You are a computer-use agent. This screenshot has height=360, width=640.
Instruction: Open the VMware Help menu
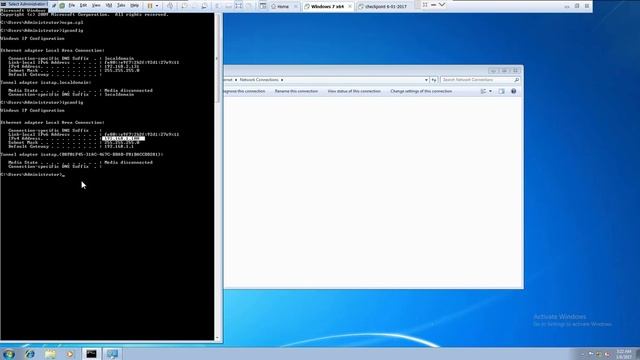click(x=134, y=6)
